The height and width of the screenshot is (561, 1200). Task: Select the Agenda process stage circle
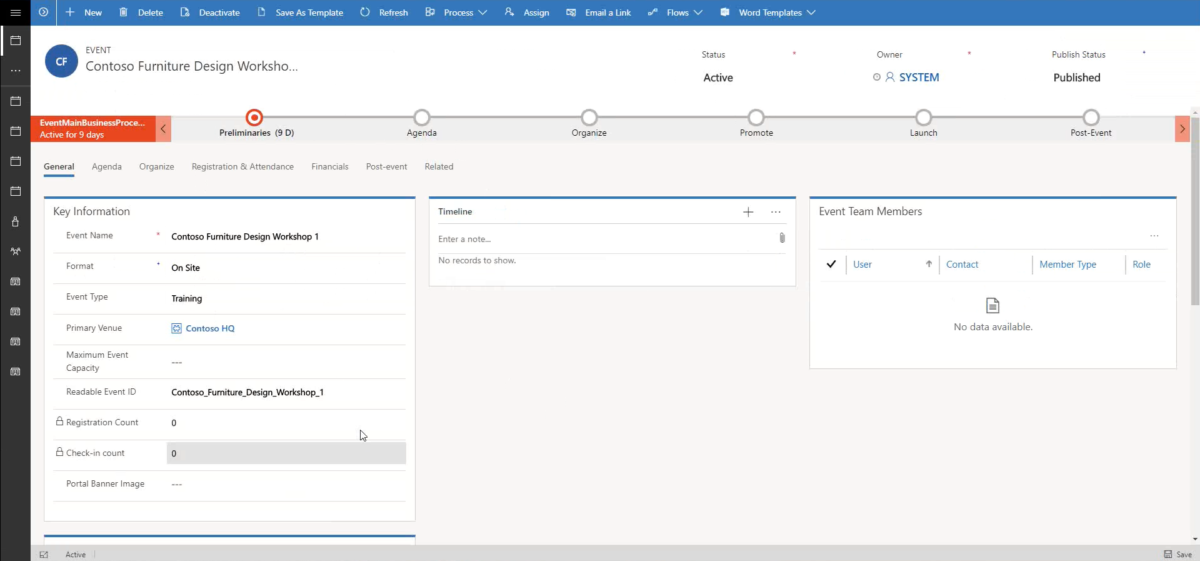[x=421, y=118]
